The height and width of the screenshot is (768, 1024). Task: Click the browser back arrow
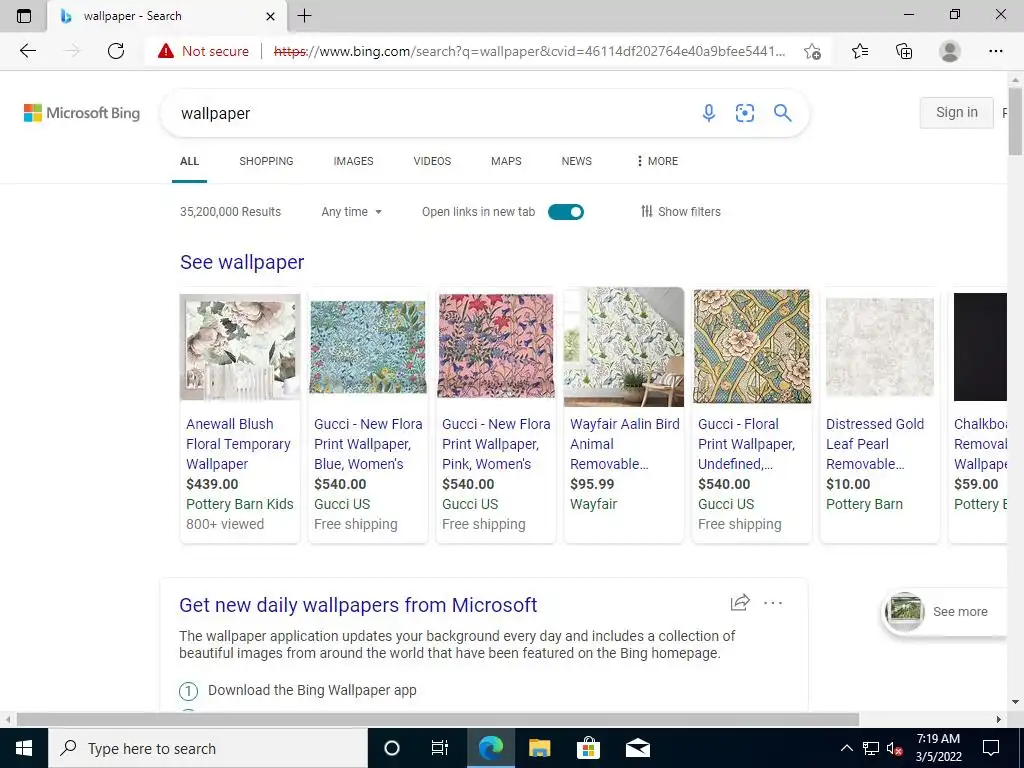[x=28, y=51]
